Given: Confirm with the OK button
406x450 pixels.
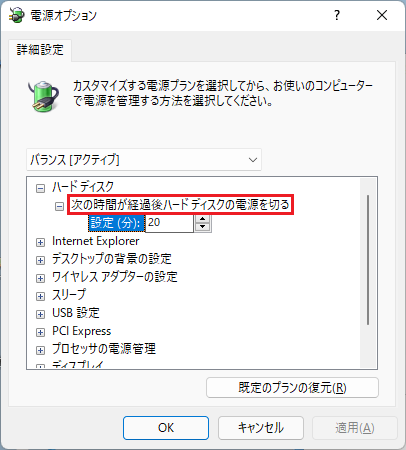Looking at the screenshot, I should [x=166, y=428].
